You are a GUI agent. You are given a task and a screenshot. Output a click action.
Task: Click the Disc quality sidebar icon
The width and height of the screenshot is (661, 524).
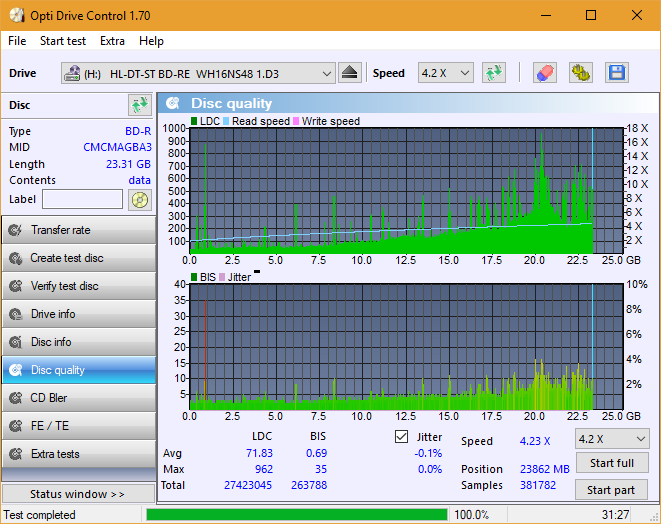click(x=16, y=370)
